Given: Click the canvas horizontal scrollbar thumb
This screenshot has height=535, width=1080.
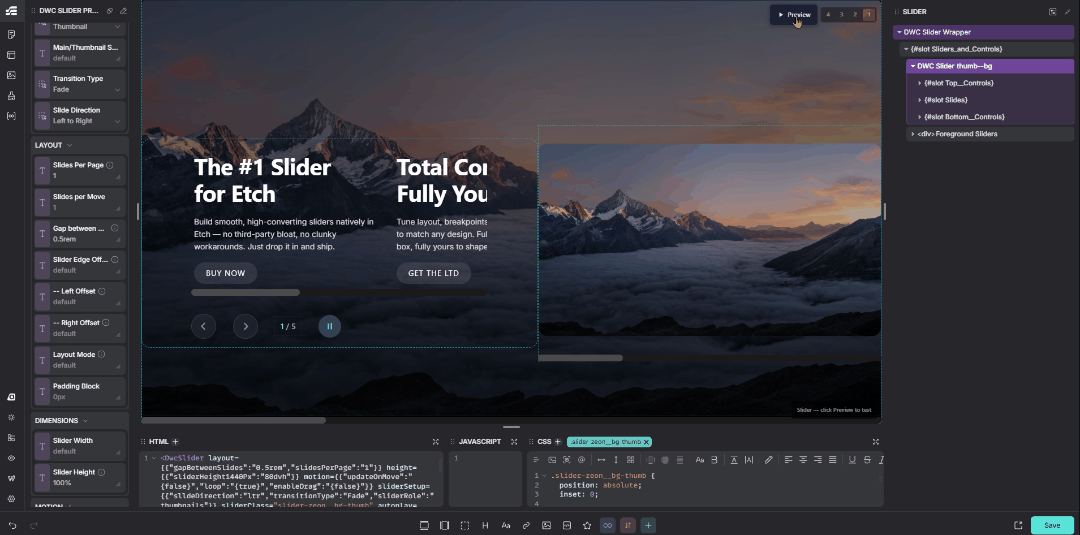Looking at the screenshot, I should point(233,420).
